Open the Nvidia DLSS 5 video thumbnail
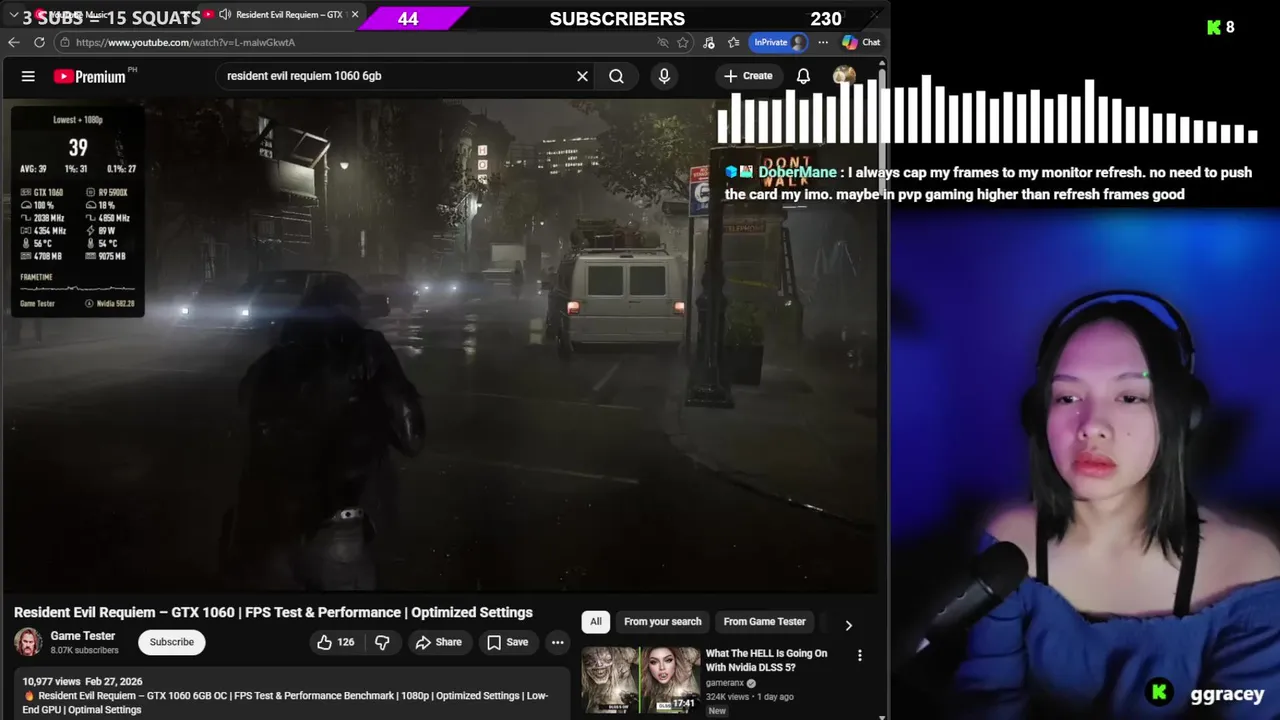The width and height of the screenshot is (1280, 720). point(640,679)
